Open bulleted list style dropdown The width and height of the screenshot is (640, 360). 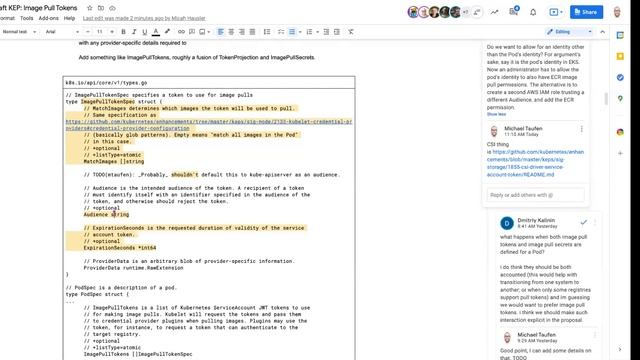[x=300, y=32]
